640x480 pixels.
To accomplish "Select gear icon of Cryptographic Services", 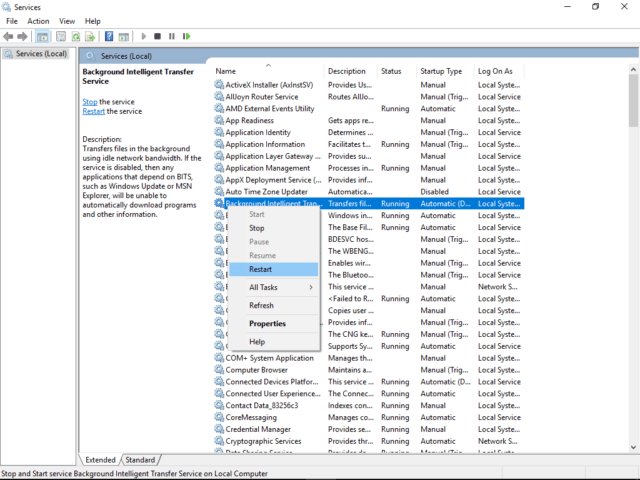I will 219,440.
